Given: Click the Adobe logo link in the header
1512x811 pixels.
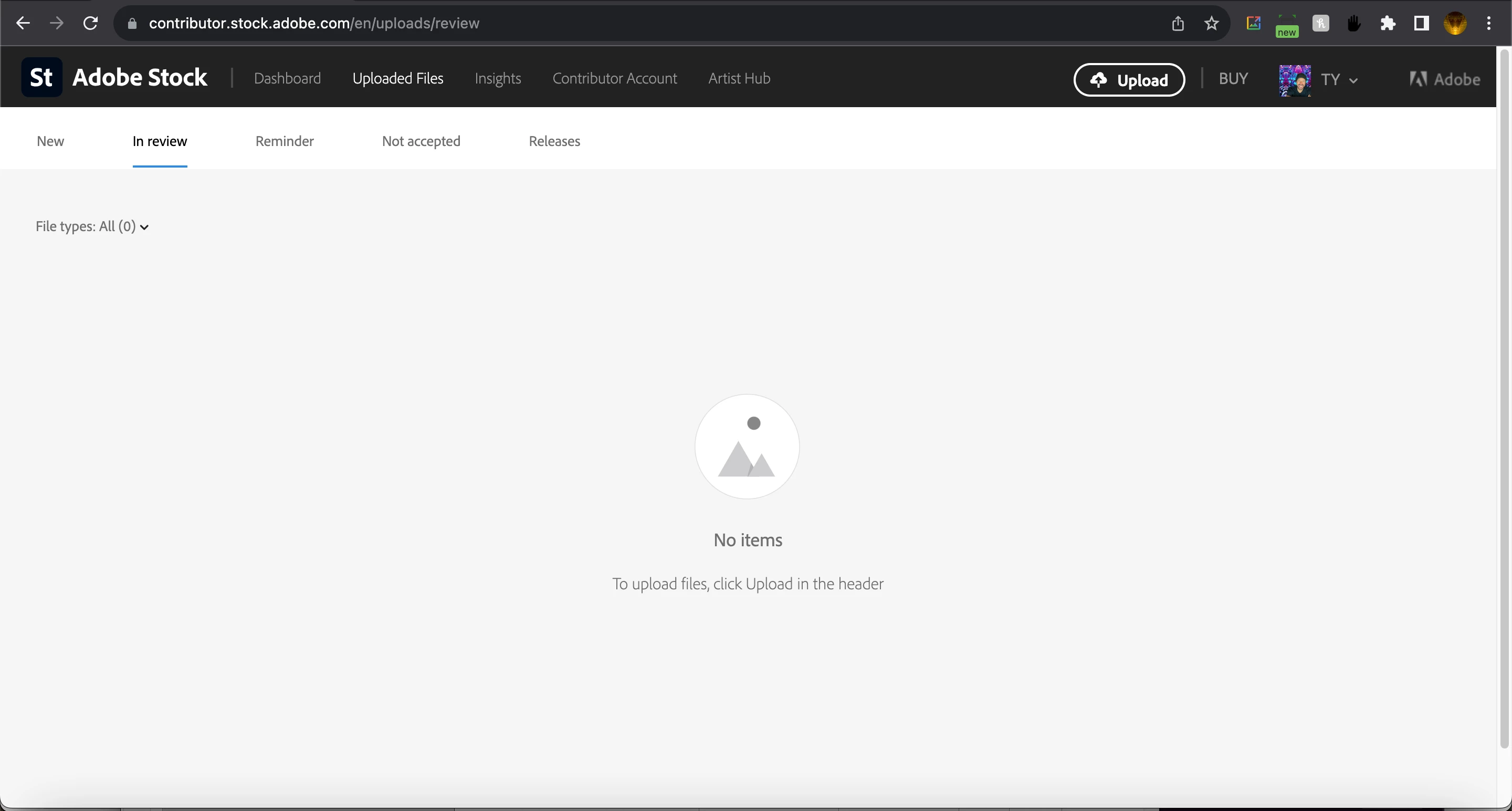Looking at the screenshot, I should pos(1444,79).
